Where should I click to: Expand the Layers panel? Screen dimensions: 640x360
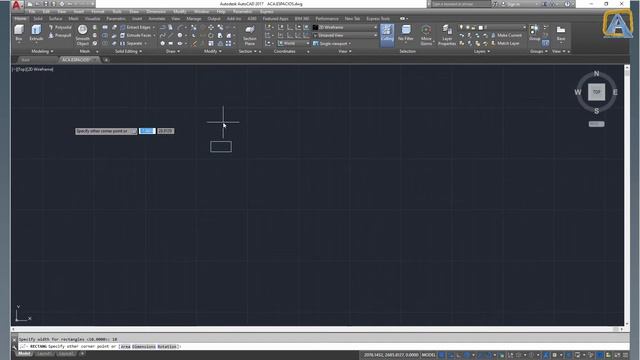click(x=482, y=51)
